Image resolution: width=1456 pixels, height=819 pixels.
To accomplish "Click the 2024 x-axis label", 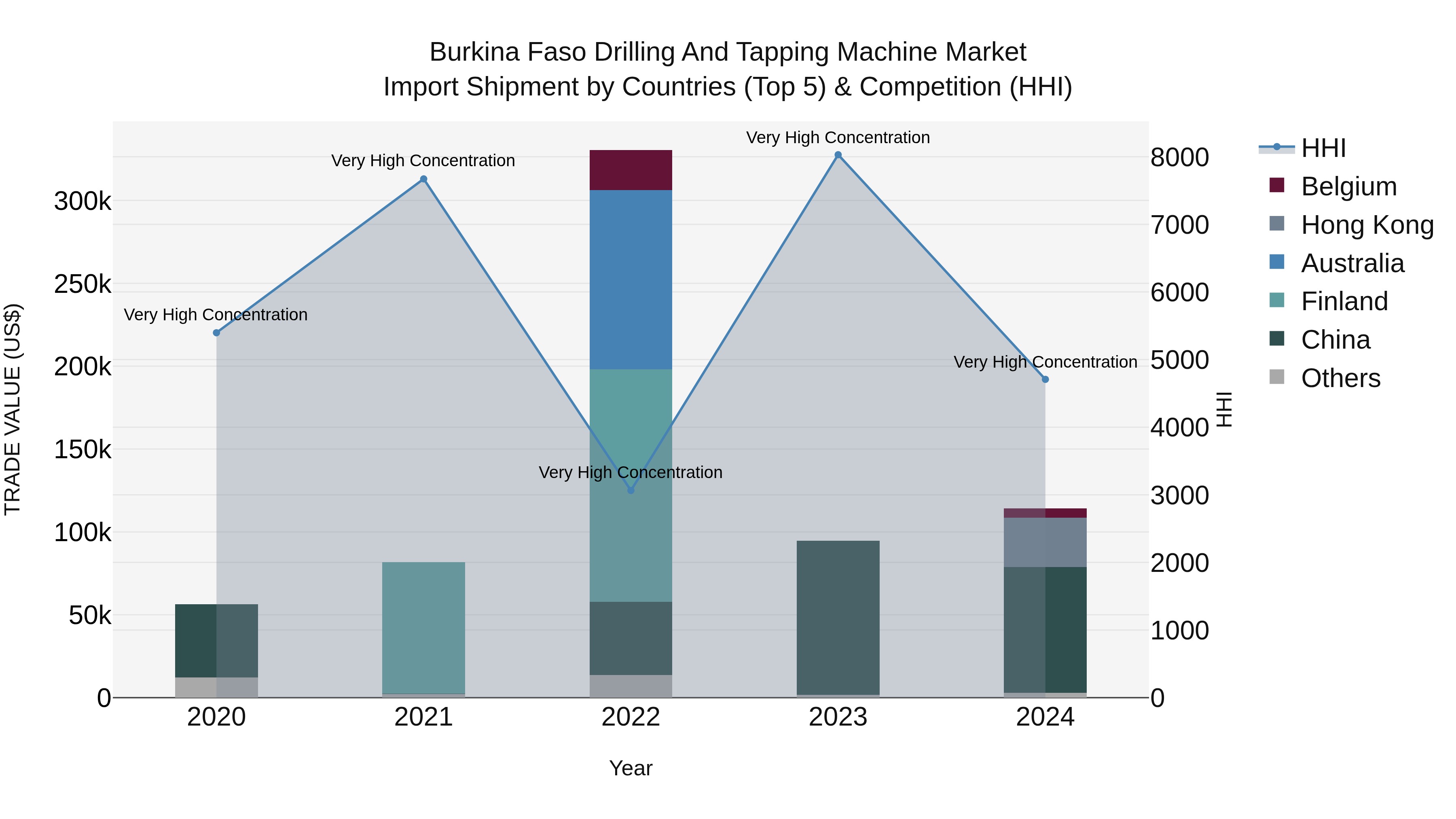I will tap(1045, 717).
